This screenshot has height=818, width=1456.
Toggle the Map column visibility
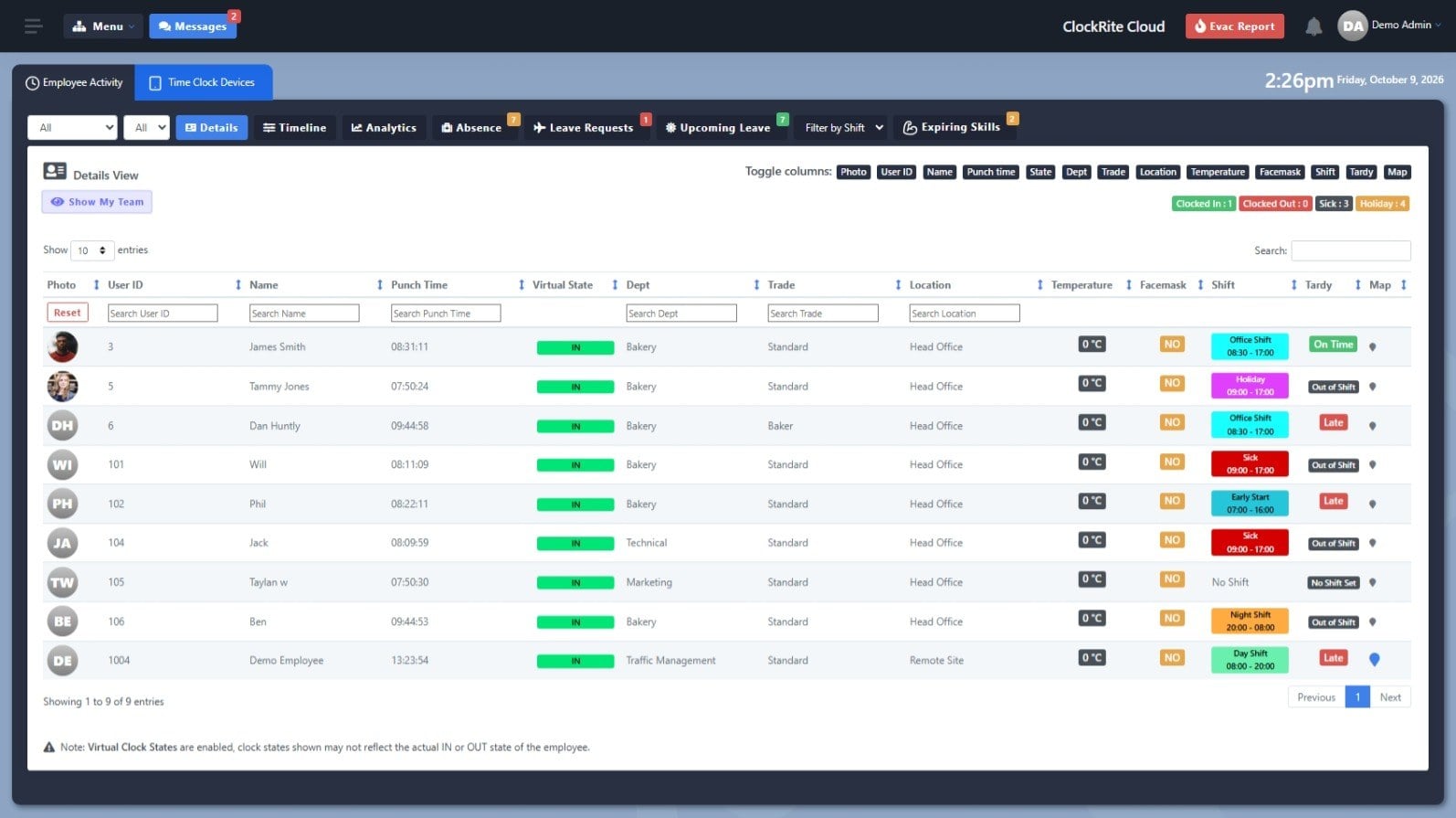(1397, 172)
